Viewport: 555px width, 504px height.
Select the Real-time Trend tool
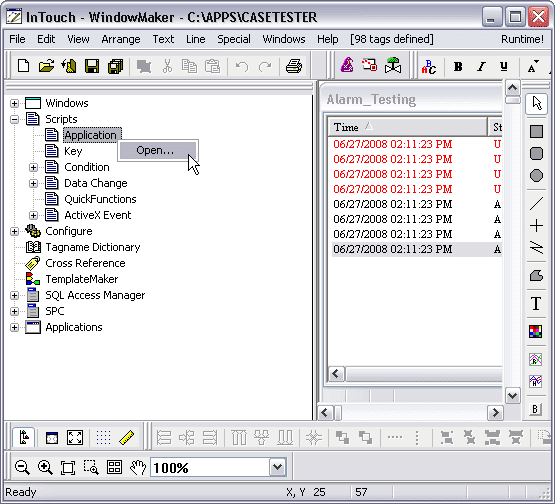pyautogui.click(x=536, y=360)
